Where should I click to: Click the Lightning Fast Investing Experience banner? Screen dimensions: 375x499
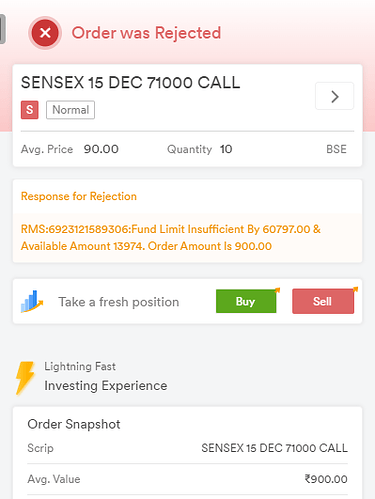(x=92, y=378)
